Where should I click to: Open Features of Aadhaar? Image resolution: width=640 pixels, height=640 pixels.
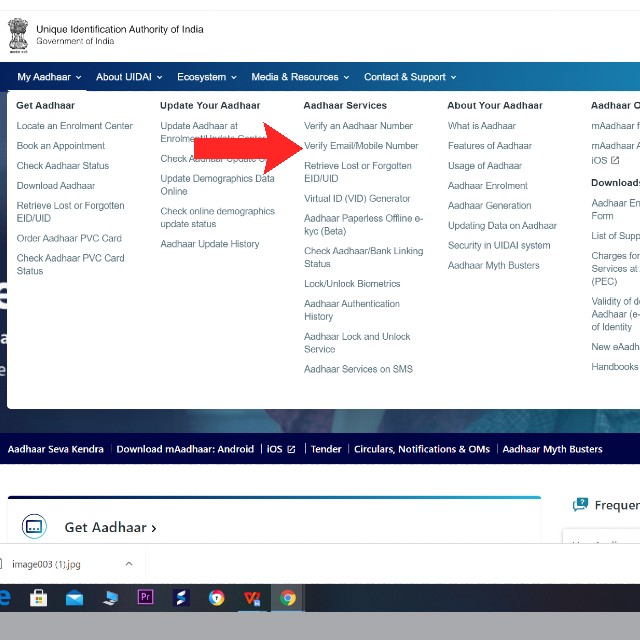[x=489, y=146]
